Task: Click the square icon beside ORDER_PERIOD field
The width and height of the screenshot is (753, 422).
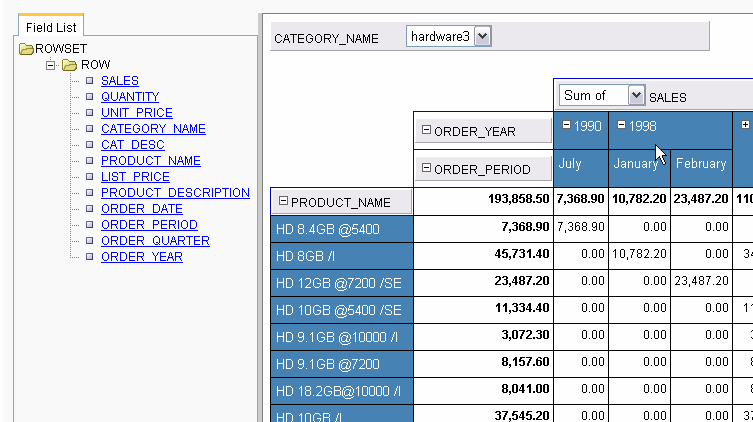Action: tap(89, 225)
